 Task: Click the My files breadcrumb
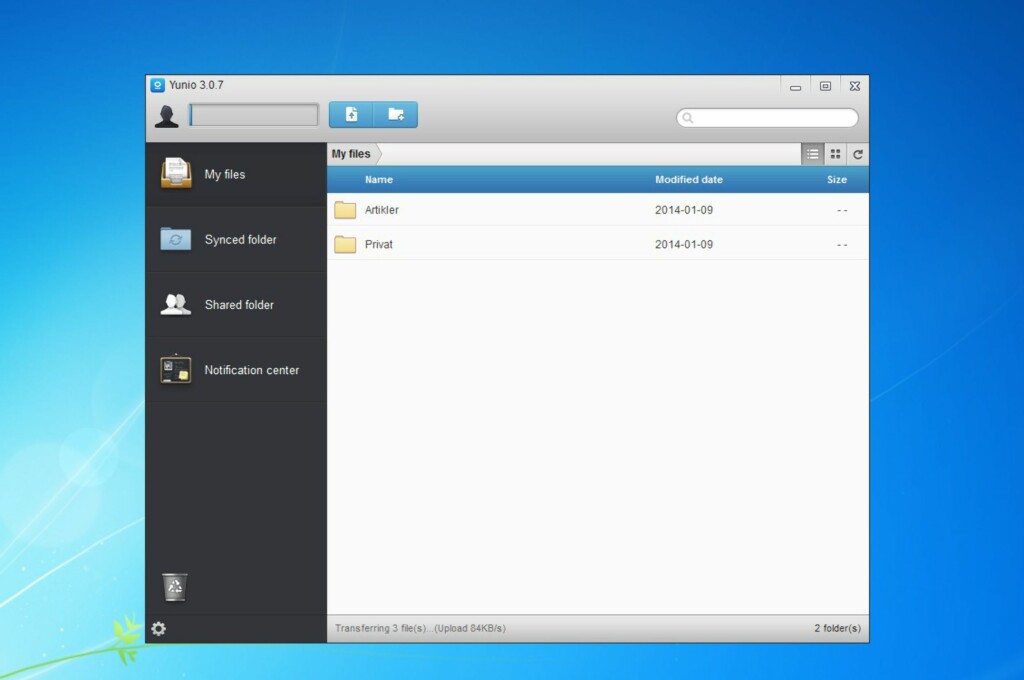pos(351,154)
